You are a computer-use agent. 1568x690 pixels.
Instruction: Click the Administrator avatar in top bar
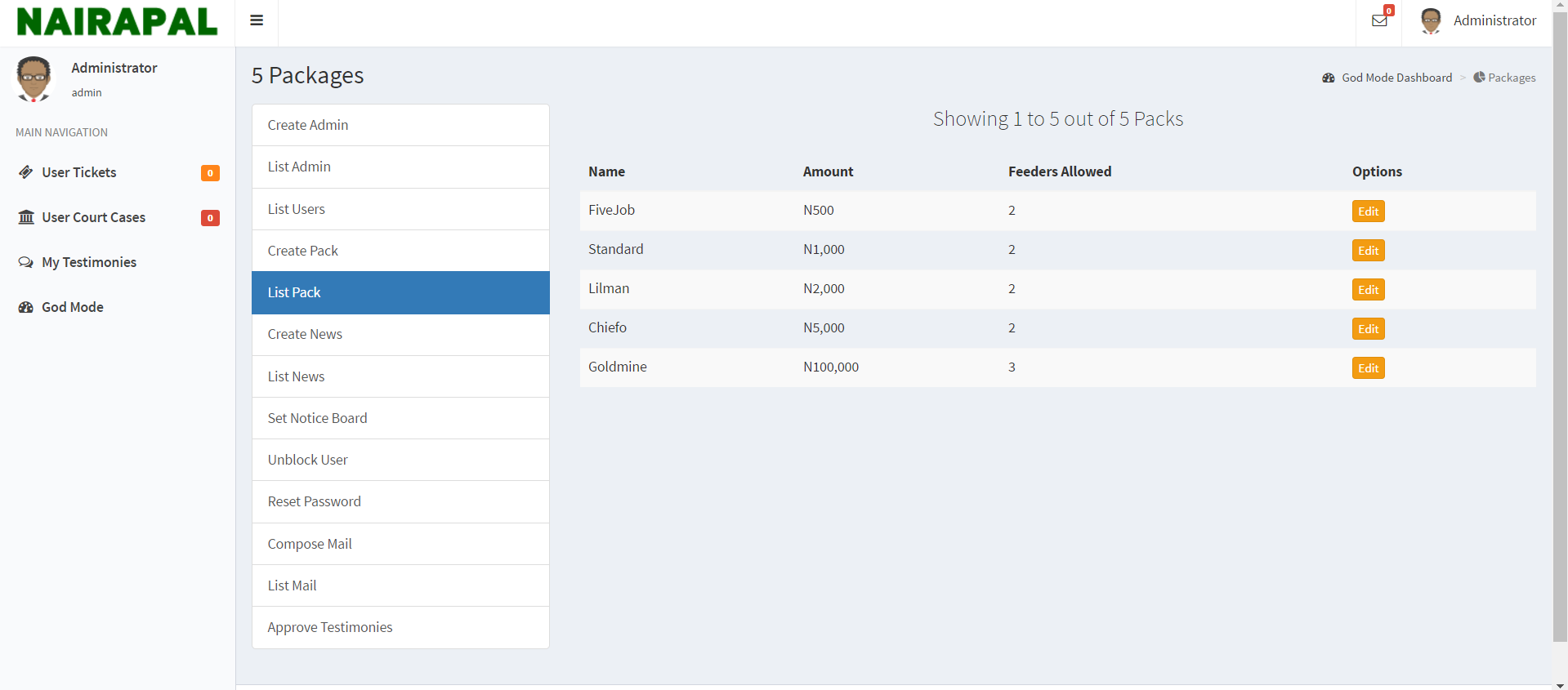pyautogui.click(x=1431, y=21)
